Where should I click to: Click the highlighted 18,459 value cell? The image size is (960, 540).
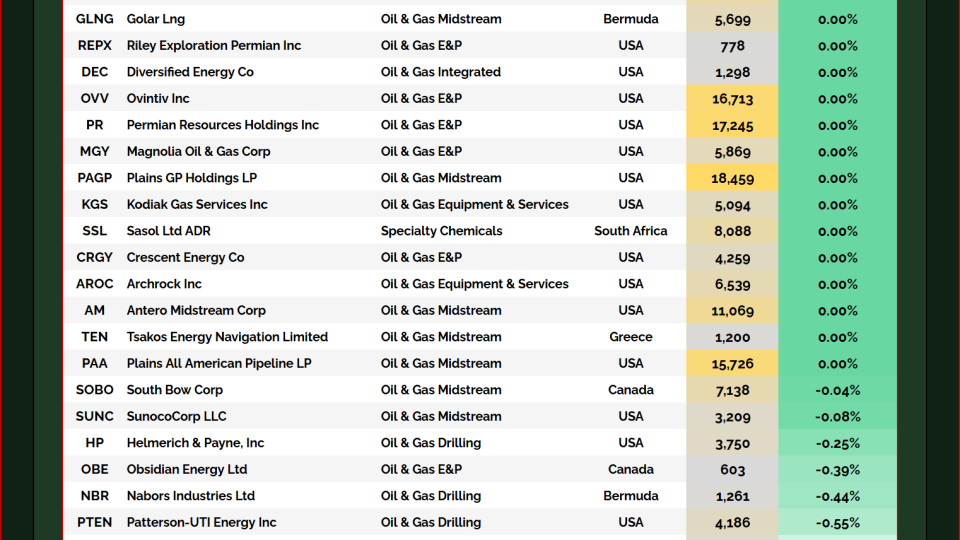click(x=732, y=178)
